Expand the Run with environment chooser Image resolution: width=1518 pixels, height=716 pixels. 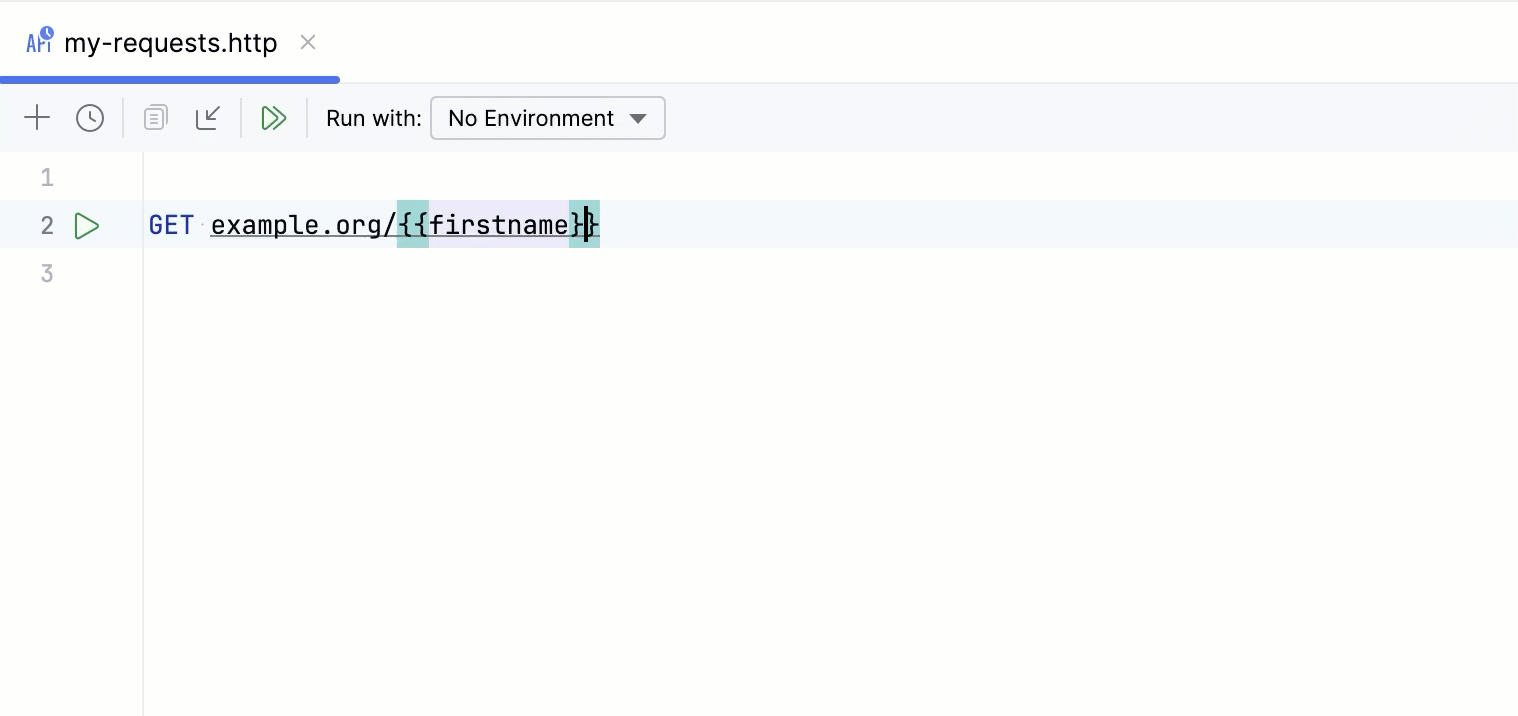pyautogui.click(x=548, y=118)
